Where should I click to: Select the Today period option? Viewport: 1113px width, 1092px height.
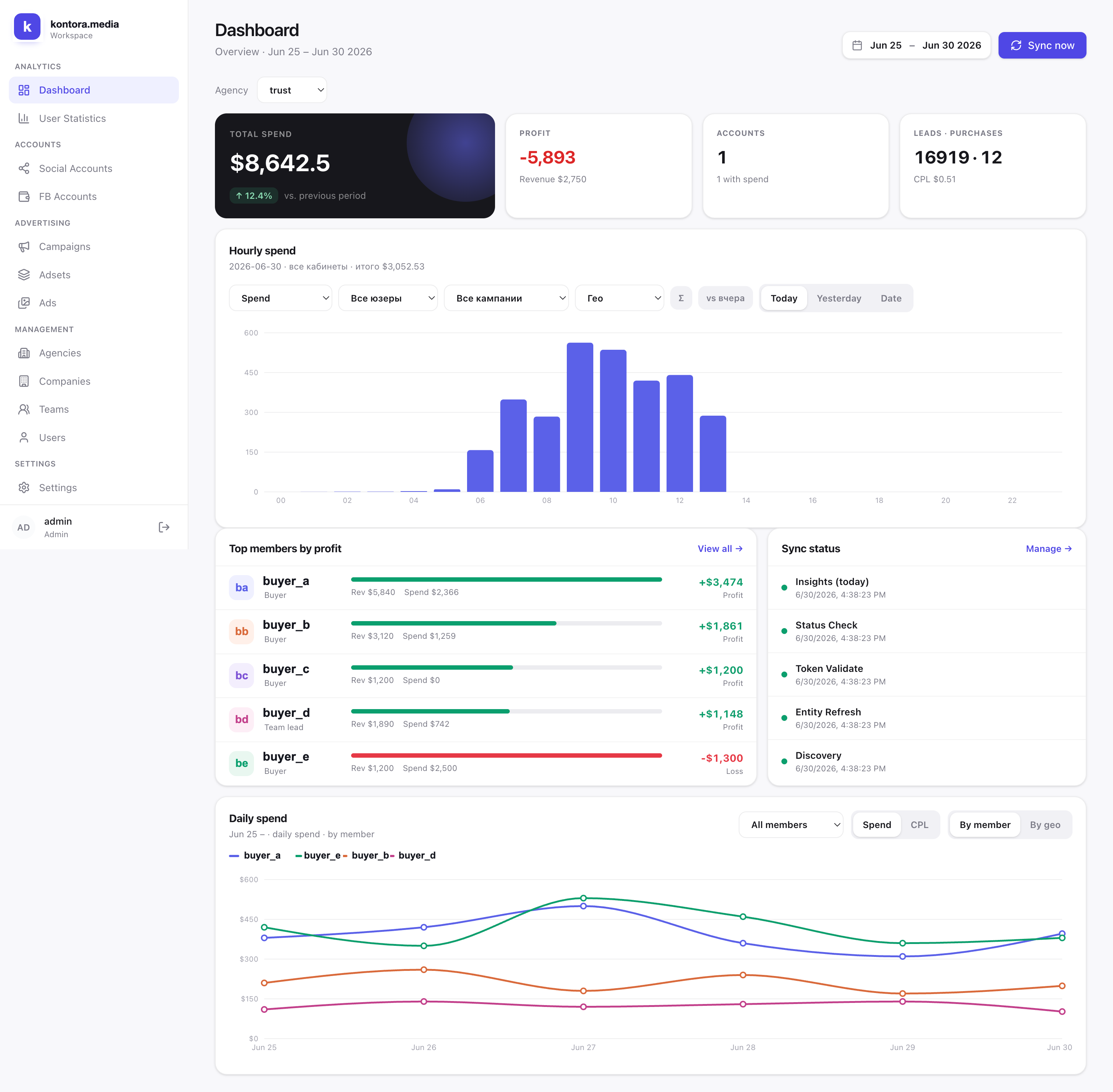[x=784, y=298]
